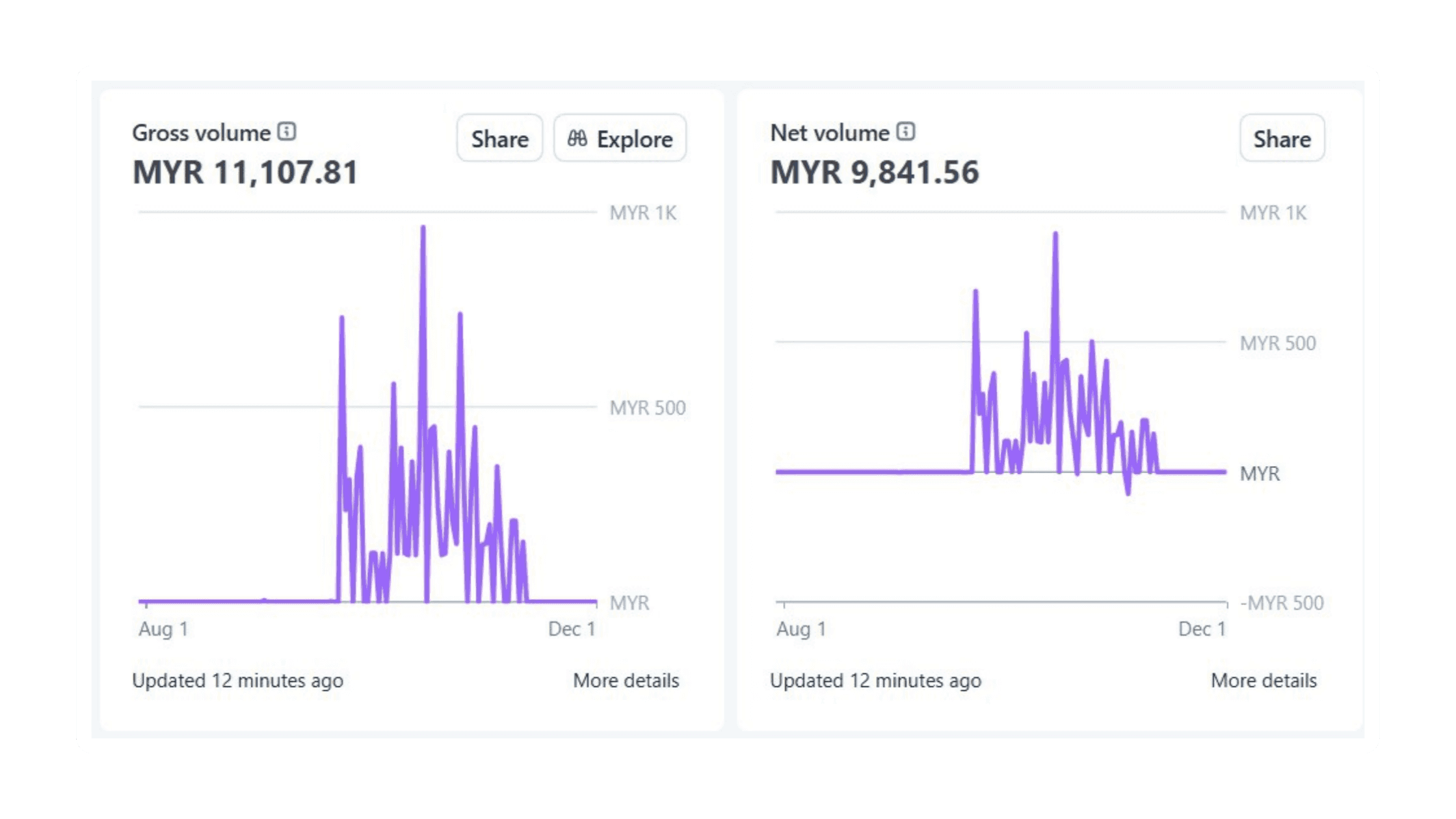This screenshot has height=819, width=1456.
Task: Click the Net volume title text
Action: pyautogui.click(x=829, y=133)
